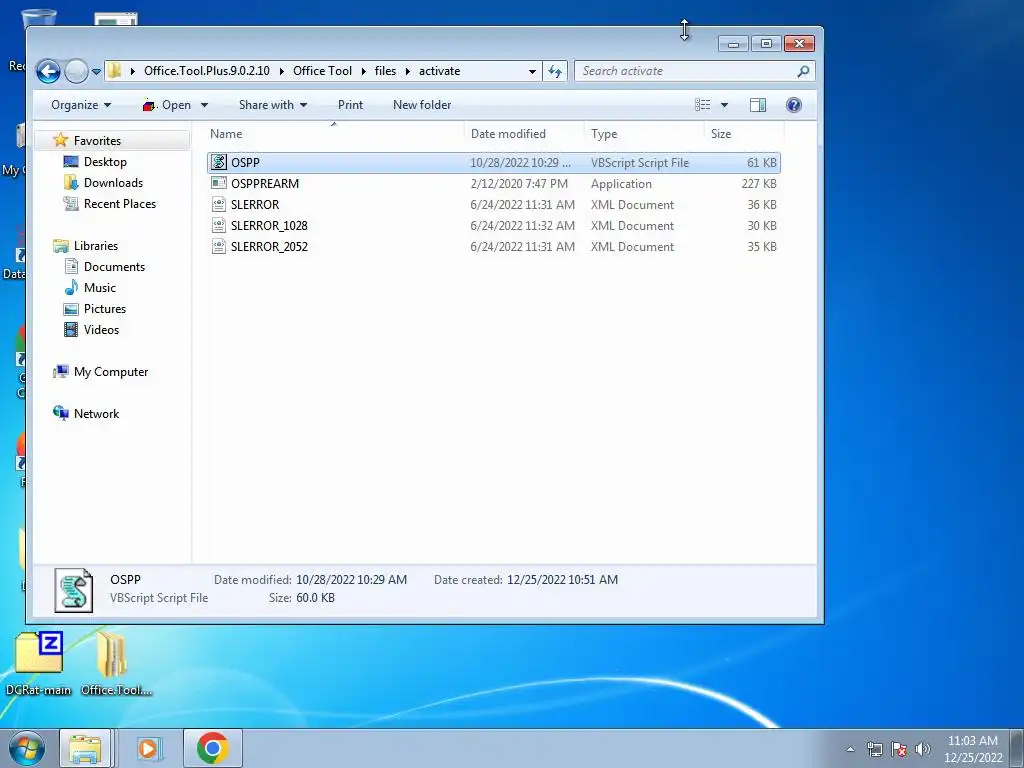This screenshot has height=768, width=1024.
Task: Select the OSPP VBScript file icon
Action: [219, 162]
